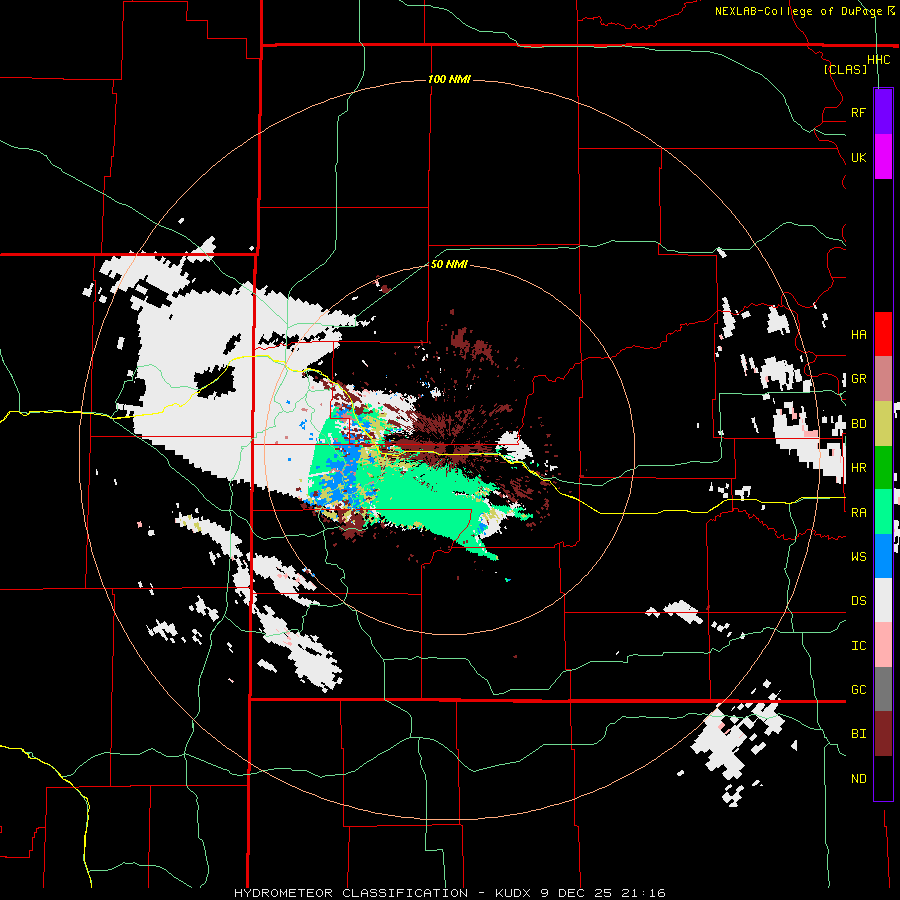900x900 pixels.
Task: Click the HA legend label
Action: click(x=858, y=335)
